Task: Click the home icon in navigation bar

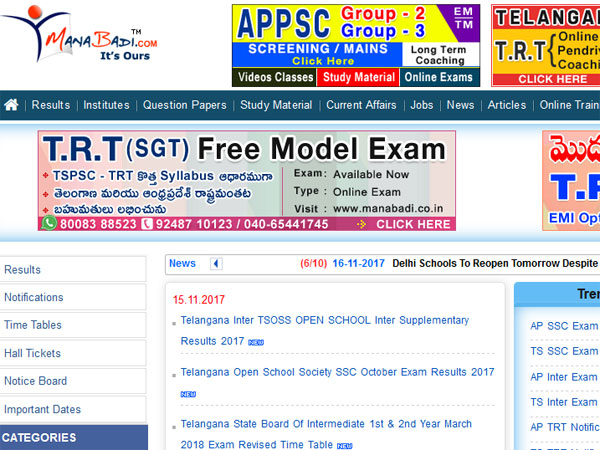Action: tap(11, 105)
